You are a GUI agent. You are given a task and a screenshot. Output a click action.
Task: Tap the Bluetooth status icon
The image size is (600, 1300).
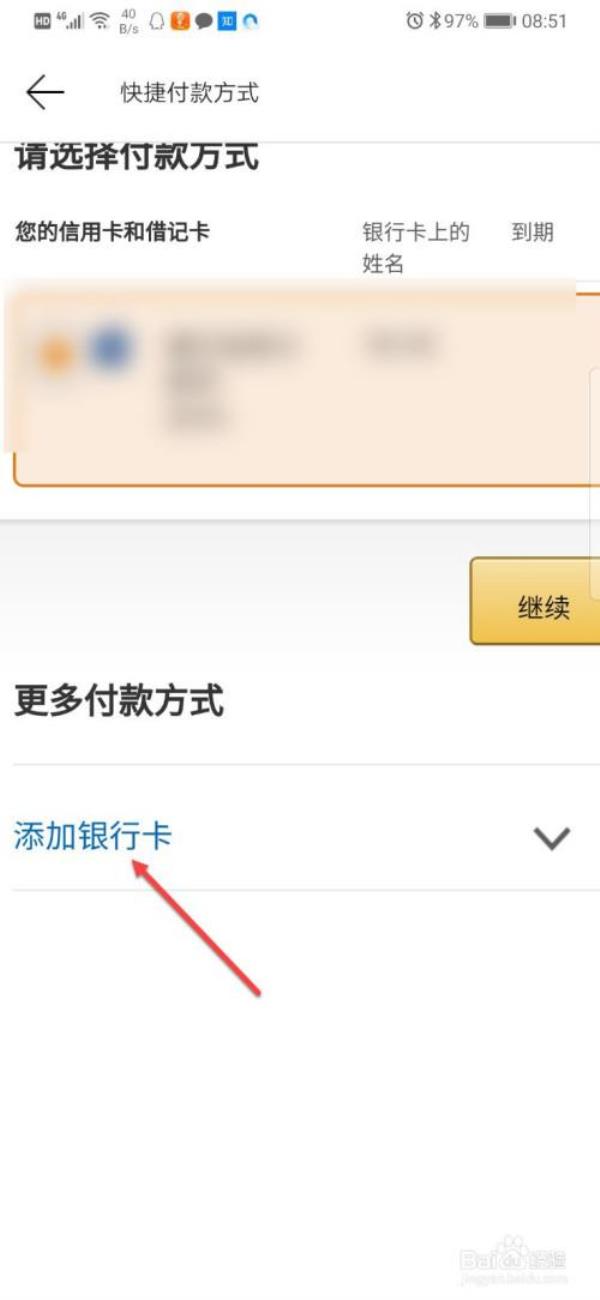point(435,20)
